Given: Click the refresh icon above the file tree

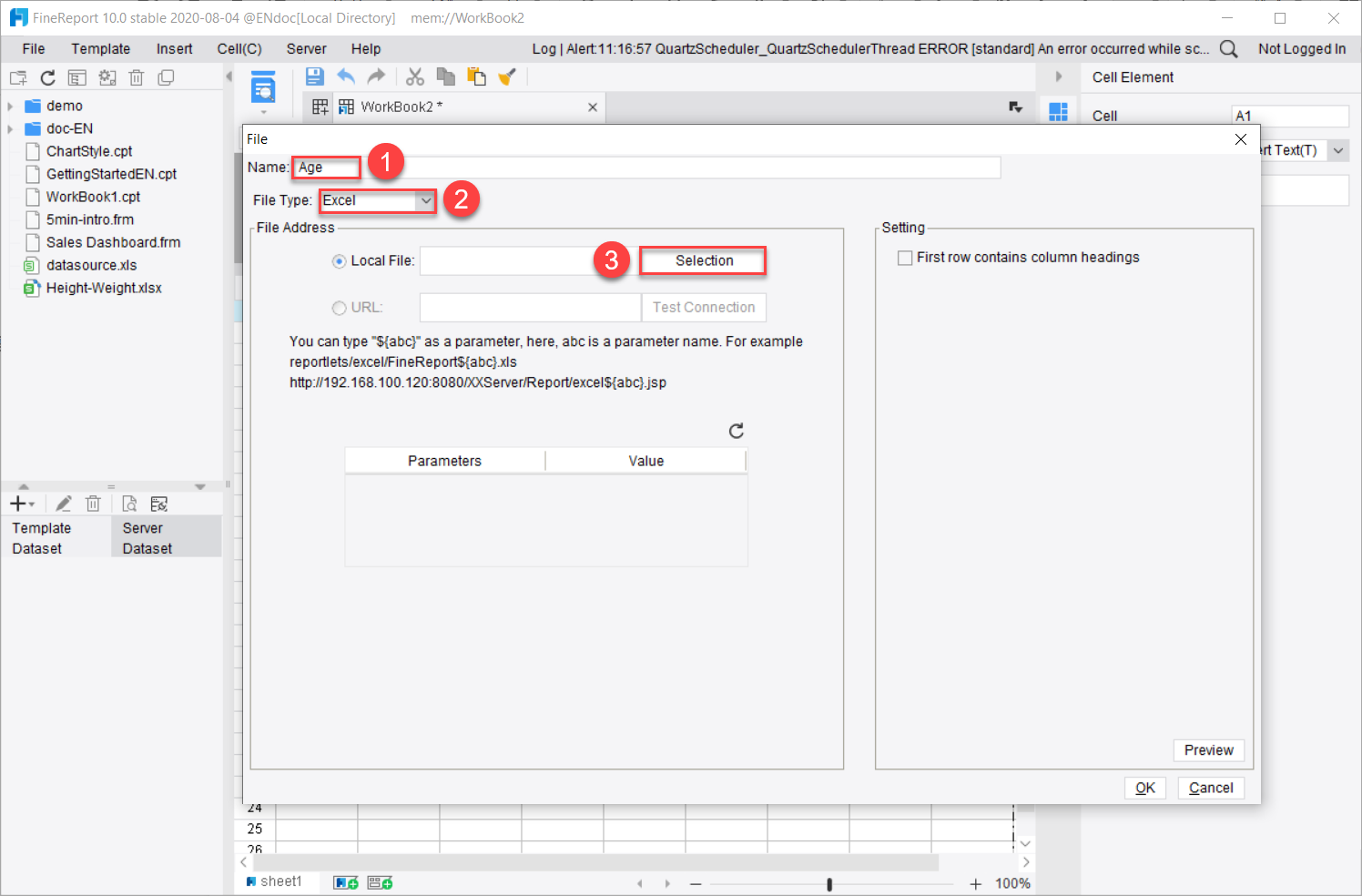Looking at the screenshot, I should (x=47, y=77).
